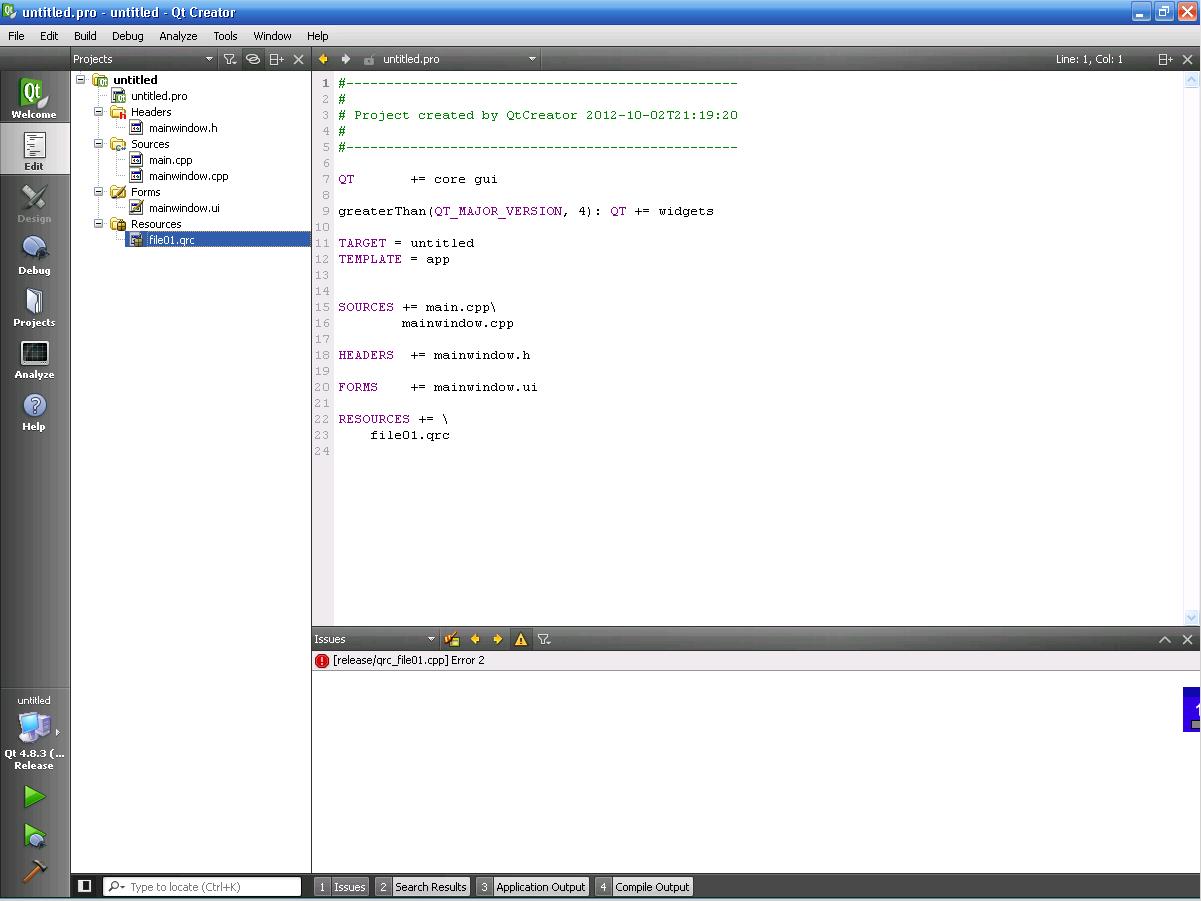Open the Projects mode icon
Image resolution: width=1201 pixels, height=901 pixels.
pos(34,307)
